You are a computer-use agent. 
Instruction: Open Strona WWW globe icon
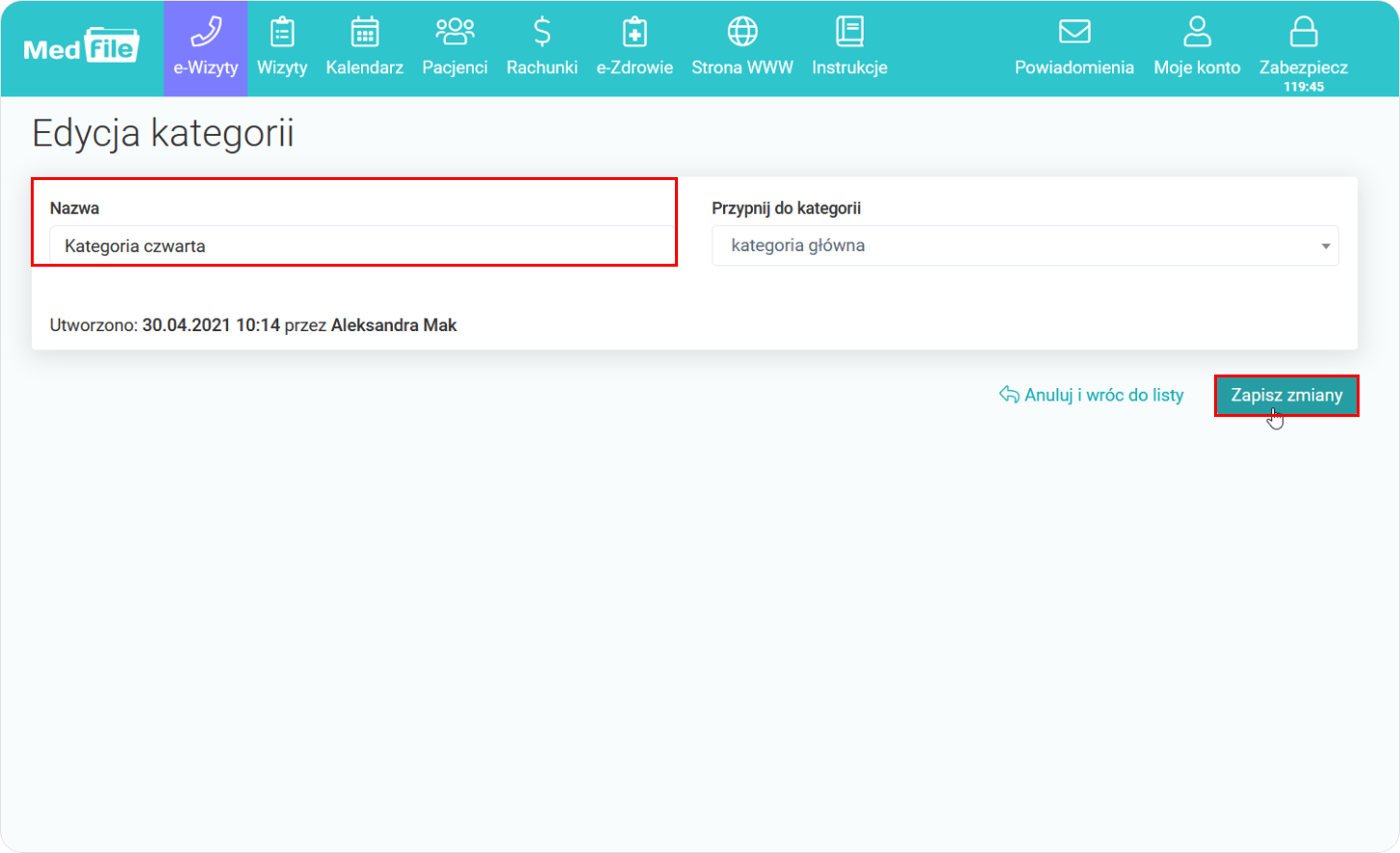click(x=742, y=32)
